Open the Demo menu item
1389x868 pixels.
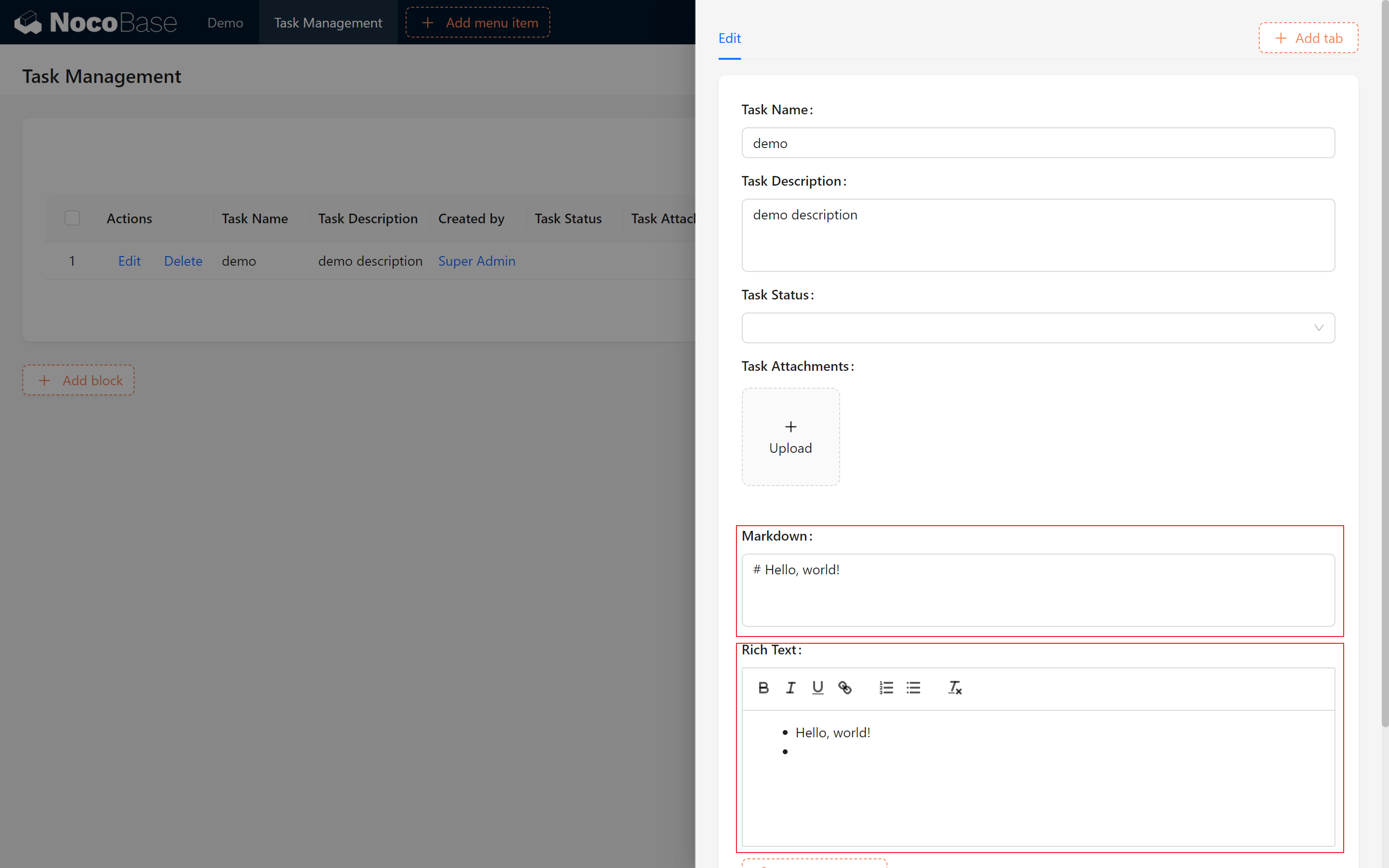click(x=225, y=22)
